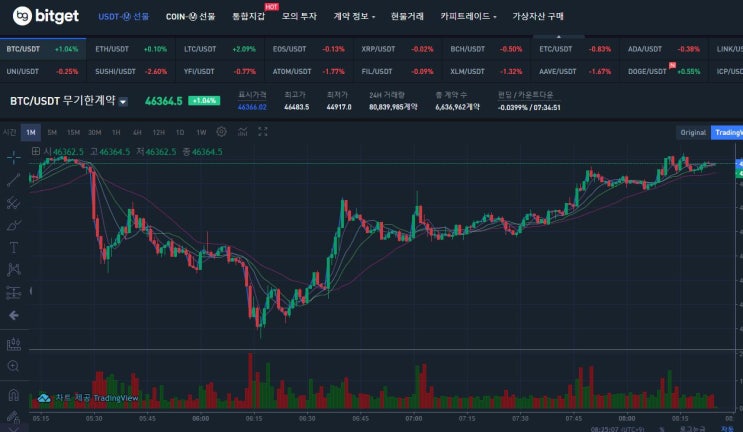
Task: Open the indicators chart icon
Action: [243, 132]
